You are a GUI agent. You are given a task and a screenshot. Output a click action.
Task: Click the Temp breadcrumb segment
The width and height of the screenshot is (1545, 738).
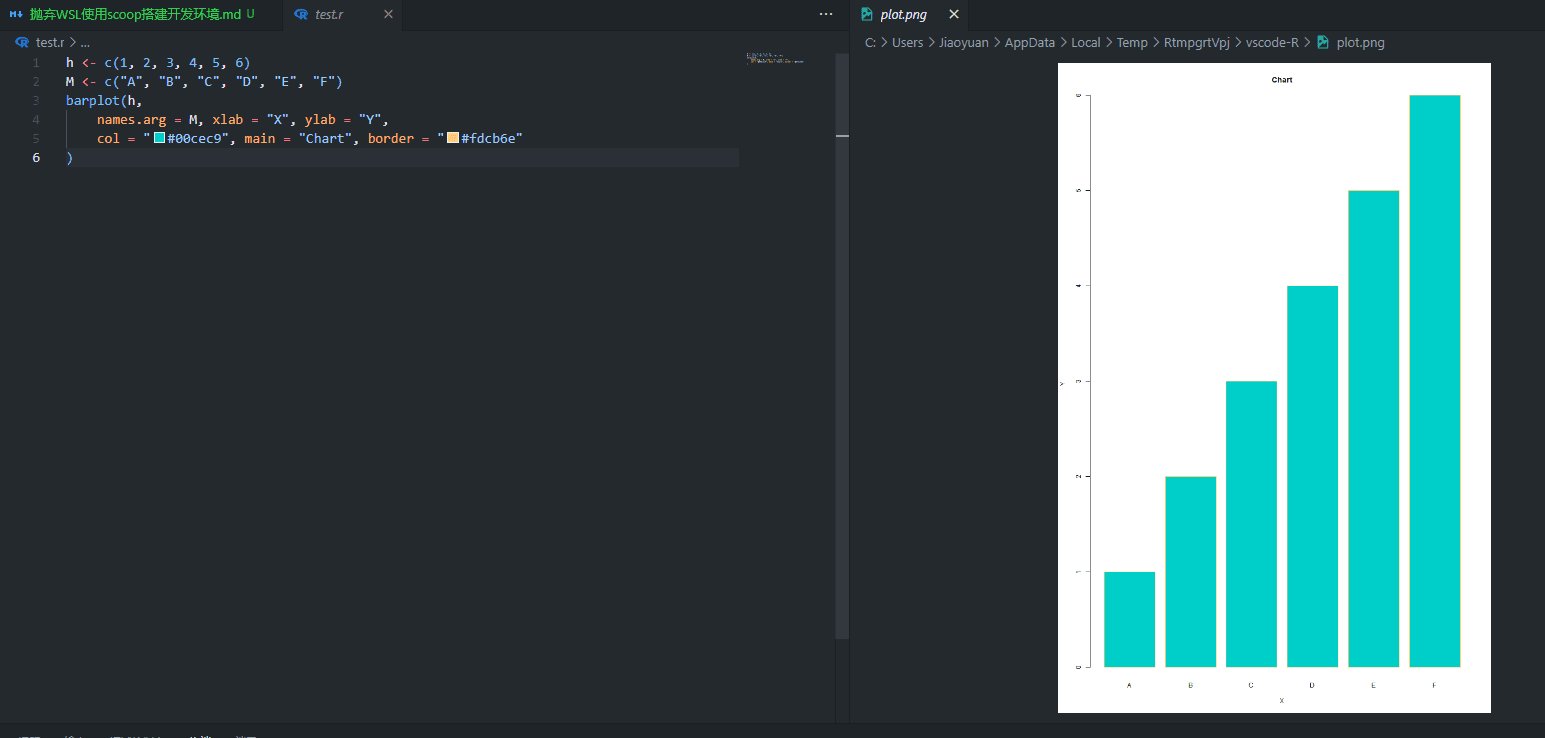coord(1132,43)
